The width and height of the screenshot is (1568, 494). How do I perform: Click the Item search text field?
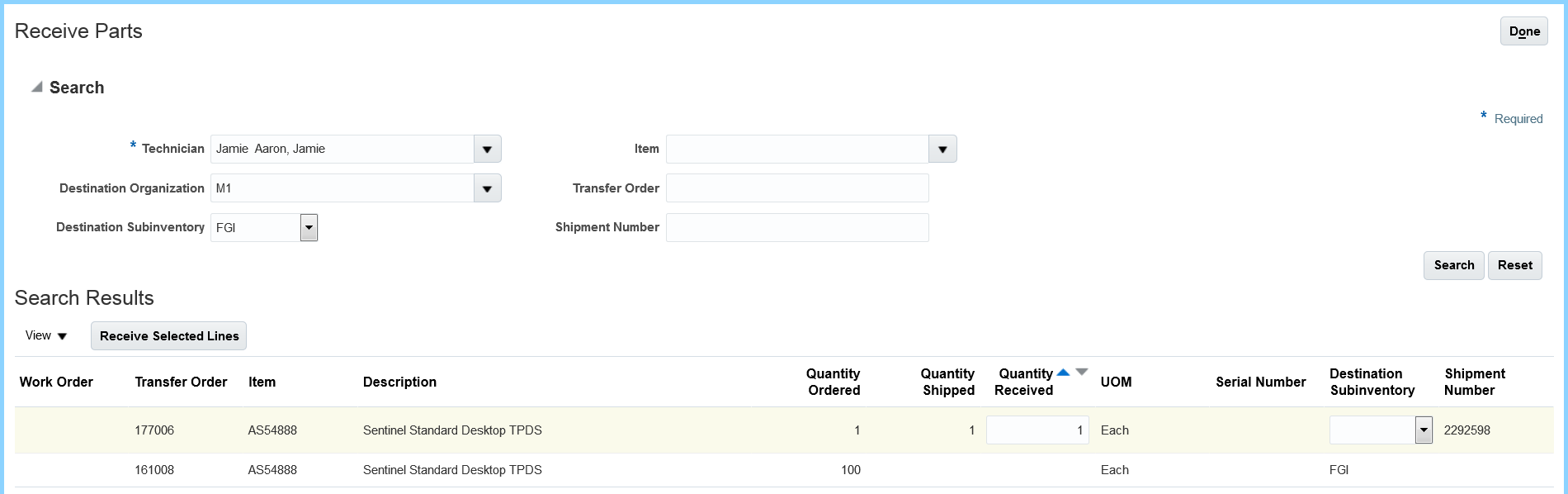(x=796, y=150)
